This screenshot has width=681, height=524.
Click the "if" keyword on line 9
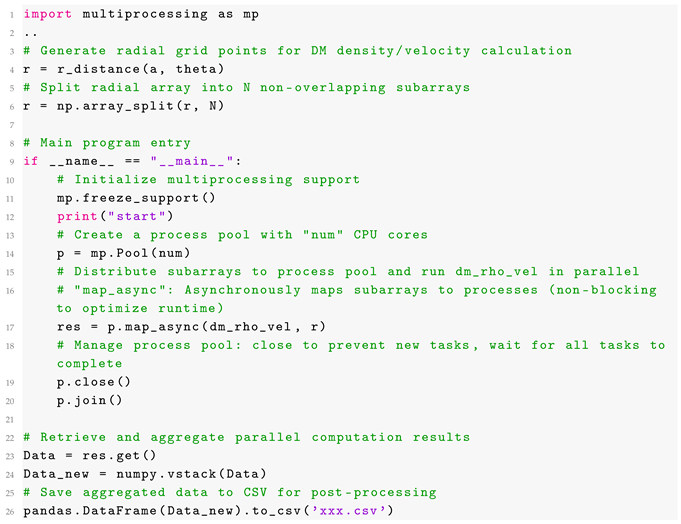click(29, 162)
